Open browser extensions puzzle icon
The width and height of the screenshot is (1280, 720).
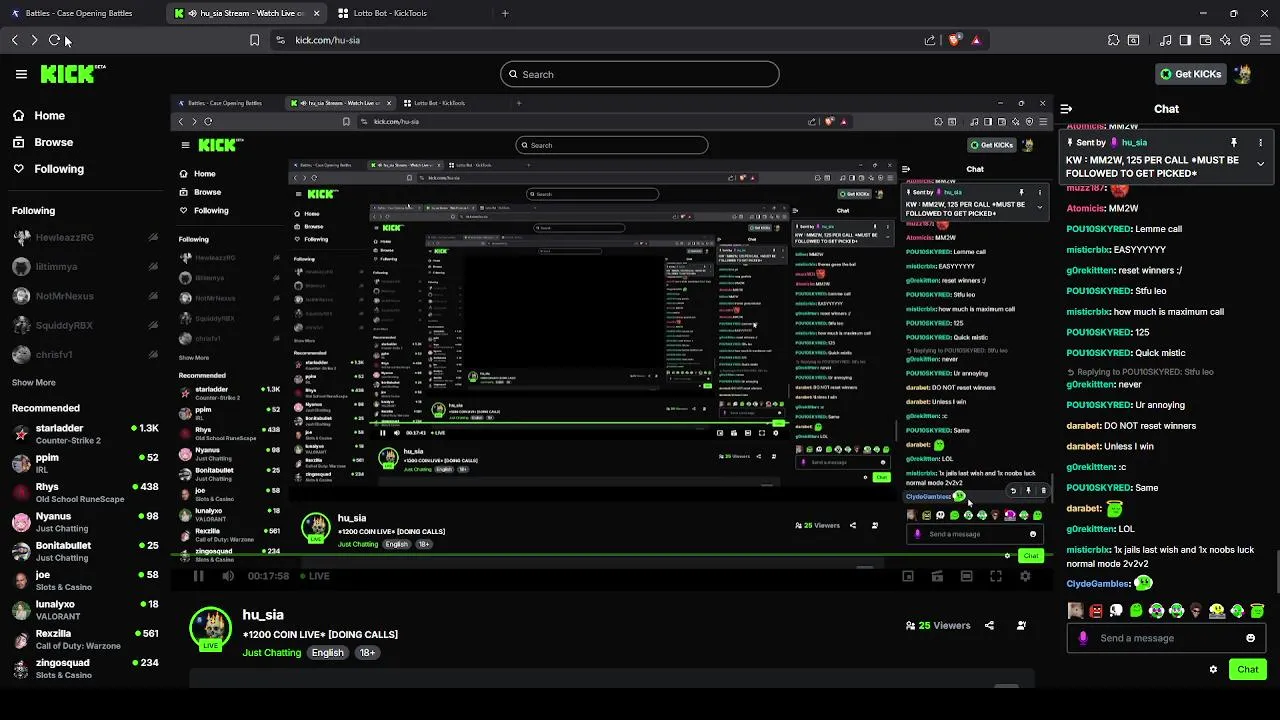[1113, 40]
